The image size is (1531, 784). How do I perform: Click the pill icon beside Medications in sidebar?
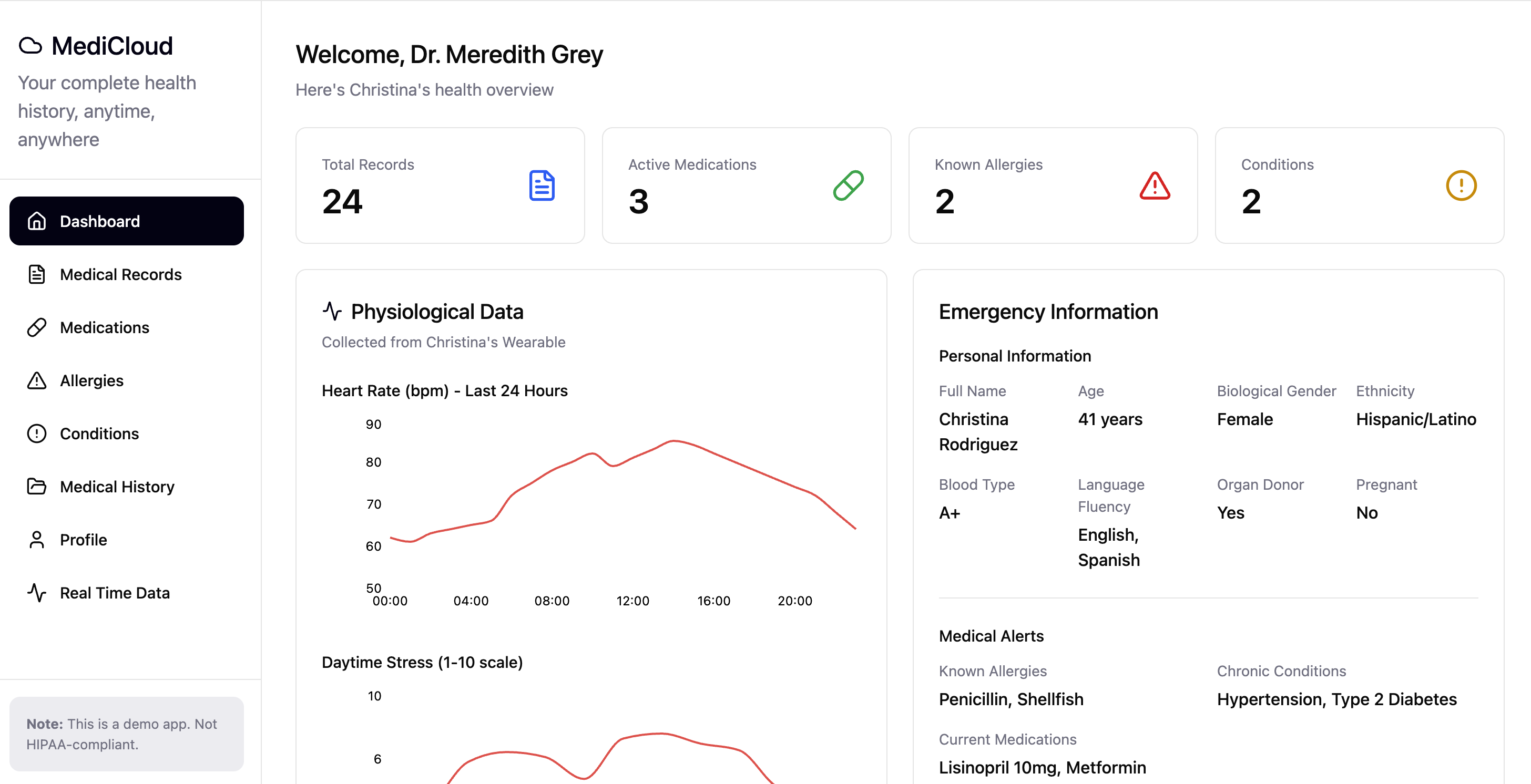click(x=37, y=327)
